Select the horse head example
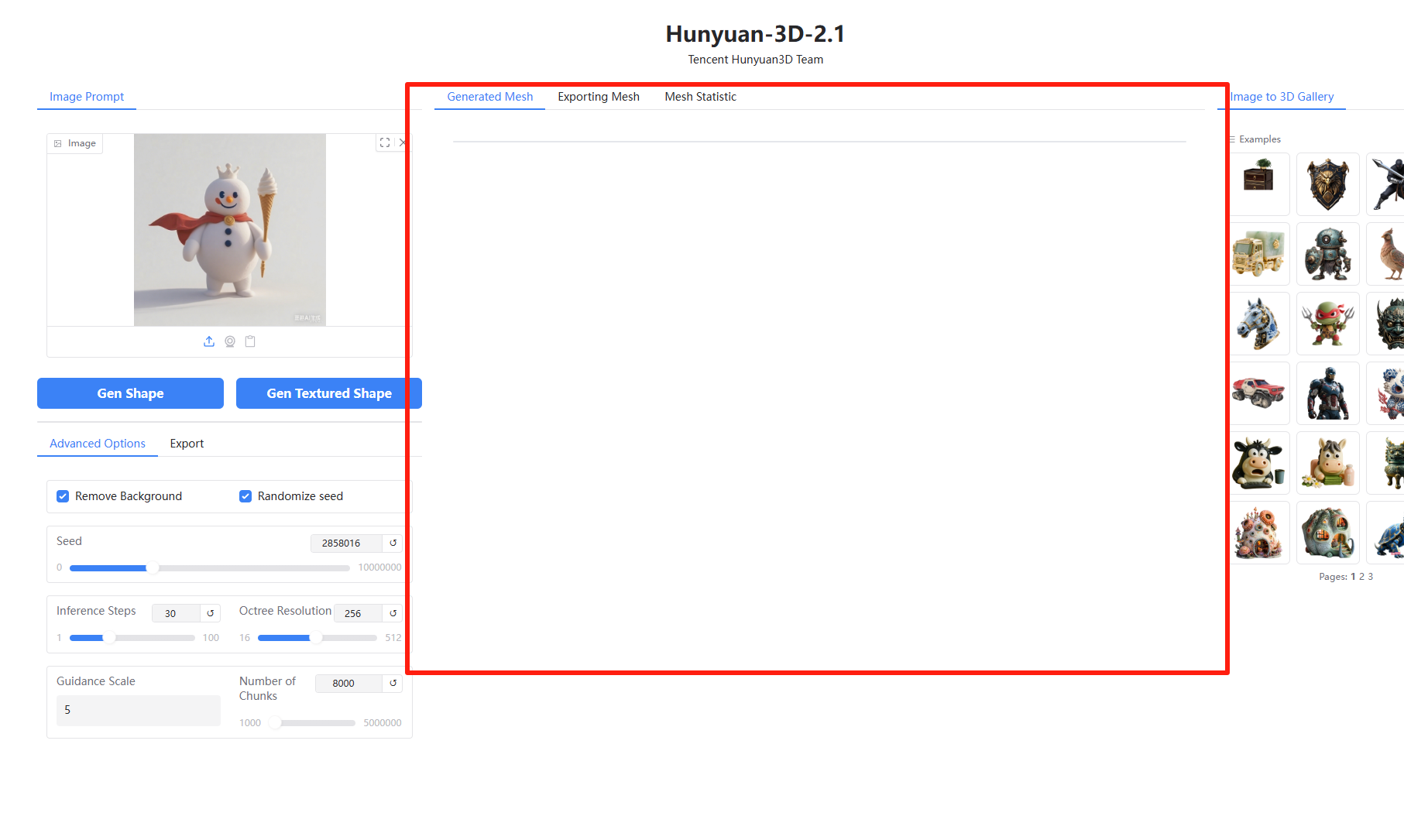The image size is (1404, 840). [1258, 324]
